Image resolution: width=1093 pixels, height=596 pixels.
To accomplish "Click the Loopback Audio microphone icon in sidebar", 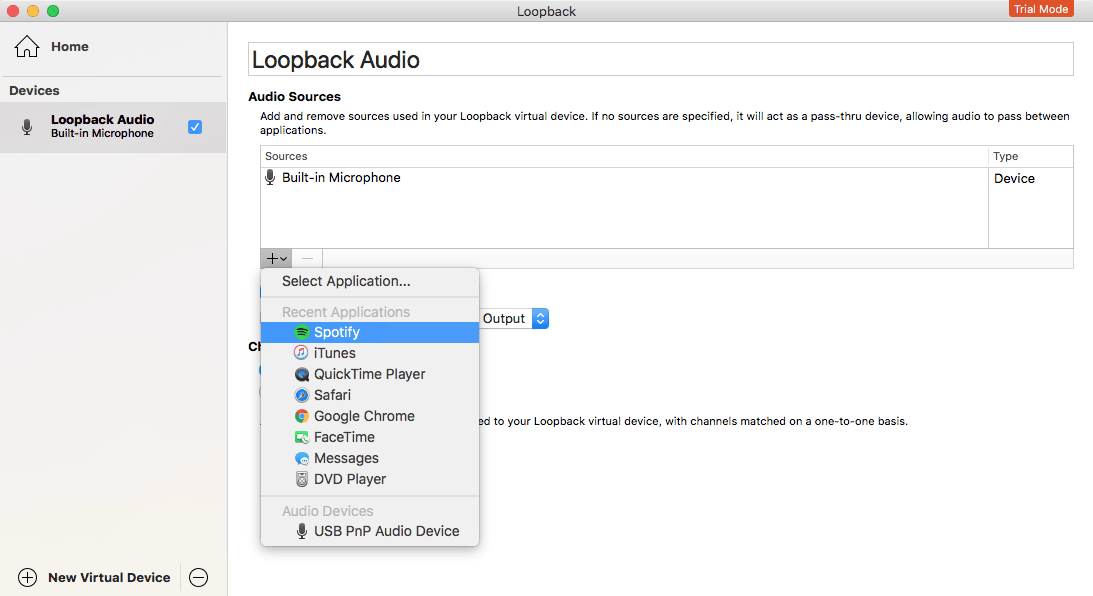I will [x=27, y=127].
